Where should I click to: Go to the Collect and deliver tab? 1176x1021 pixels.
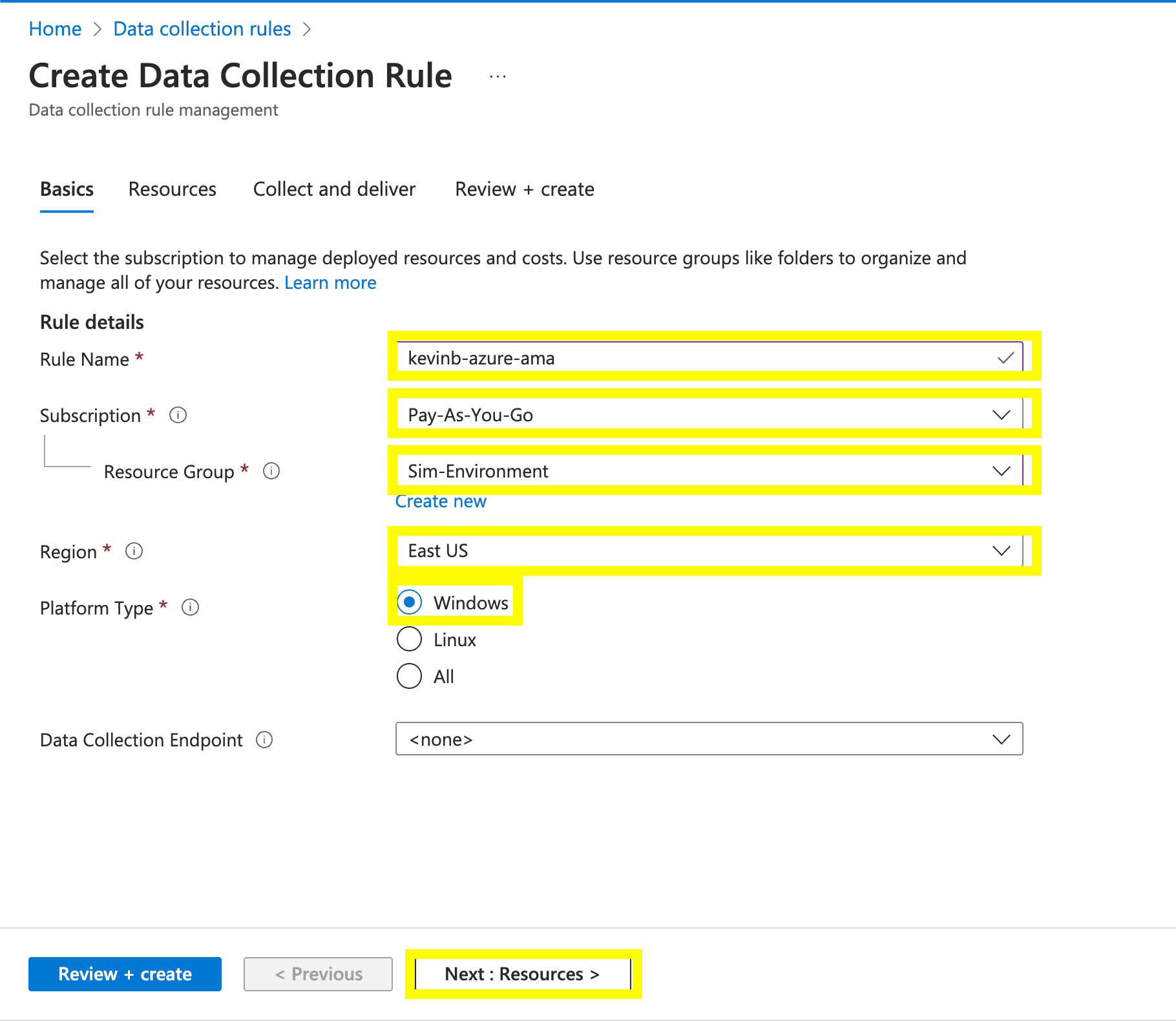point(334,189)
